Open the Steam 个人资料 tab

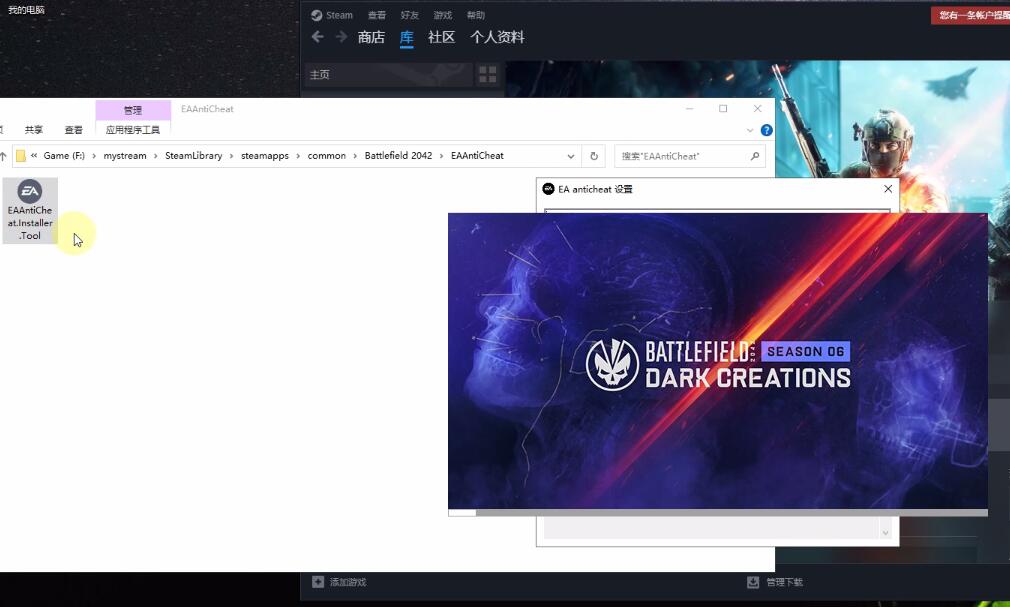497,37
